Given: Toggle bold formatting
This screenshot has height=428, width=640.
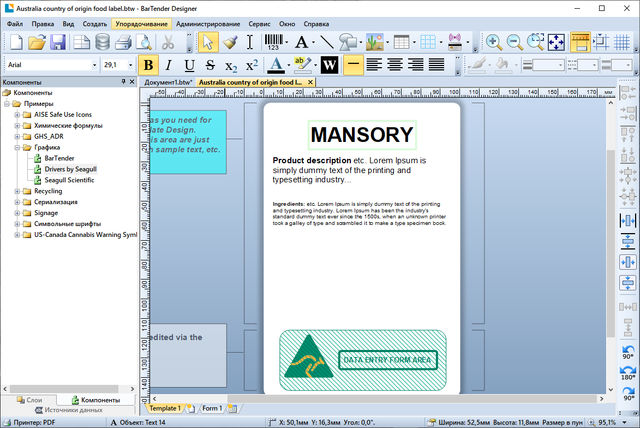Looking at the screenshot, I should [x=149, y=65].
